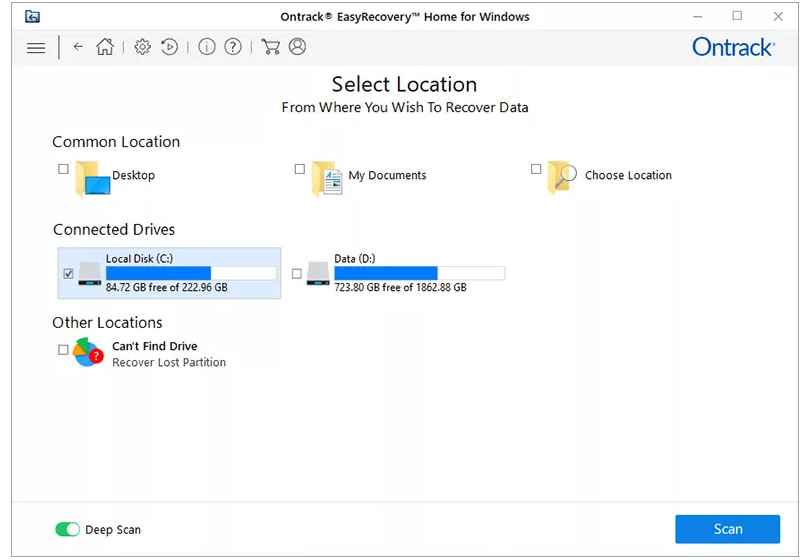Screen dimensions: 804x560
Task: Minimize the EasyRecovery window
Action: [697, 16]
